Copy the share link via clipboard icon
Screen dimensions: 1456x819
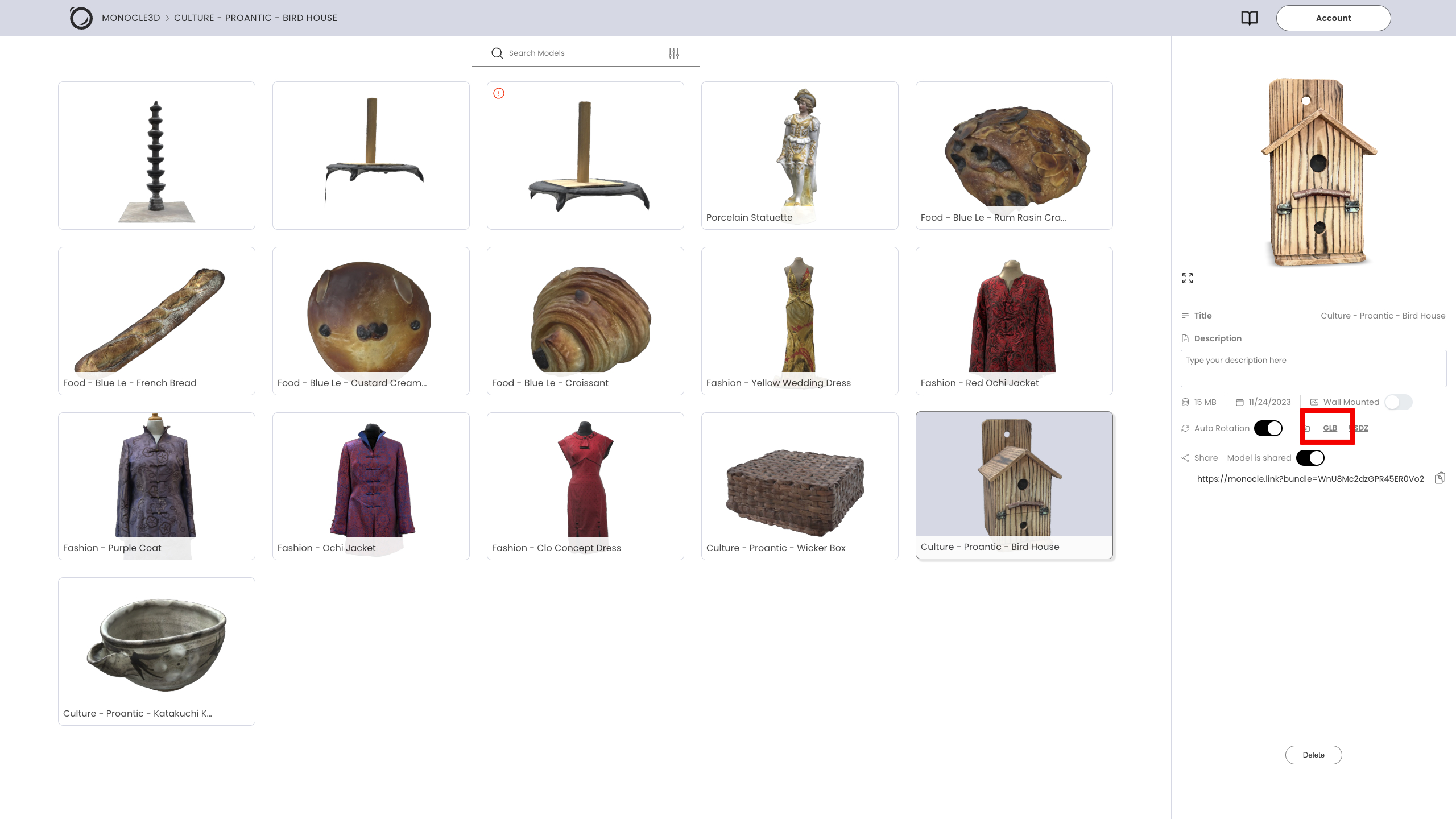point(1440,478)
